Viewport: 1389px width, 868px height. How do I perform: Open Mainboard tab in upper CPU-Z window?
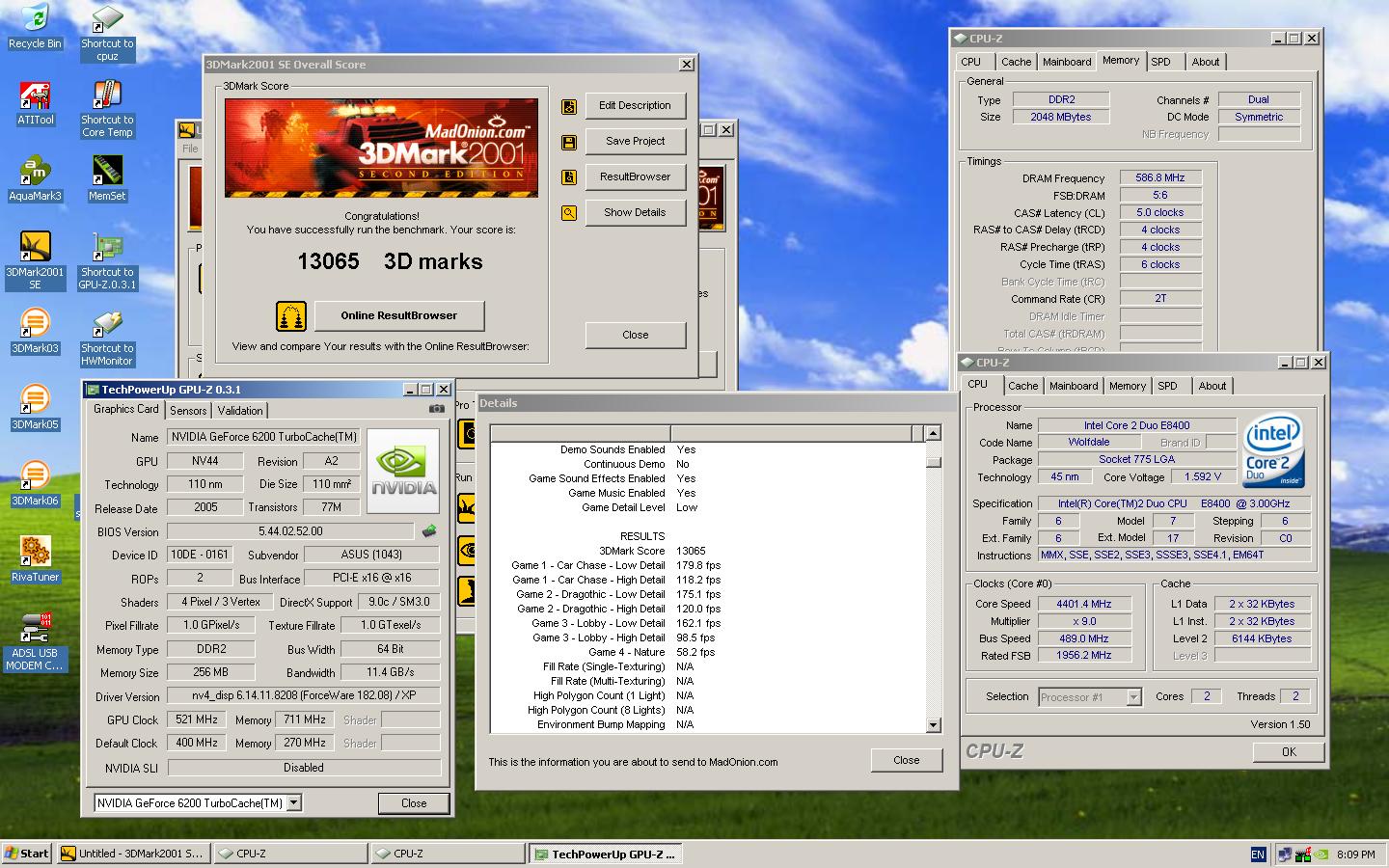tap(1067, 62)
